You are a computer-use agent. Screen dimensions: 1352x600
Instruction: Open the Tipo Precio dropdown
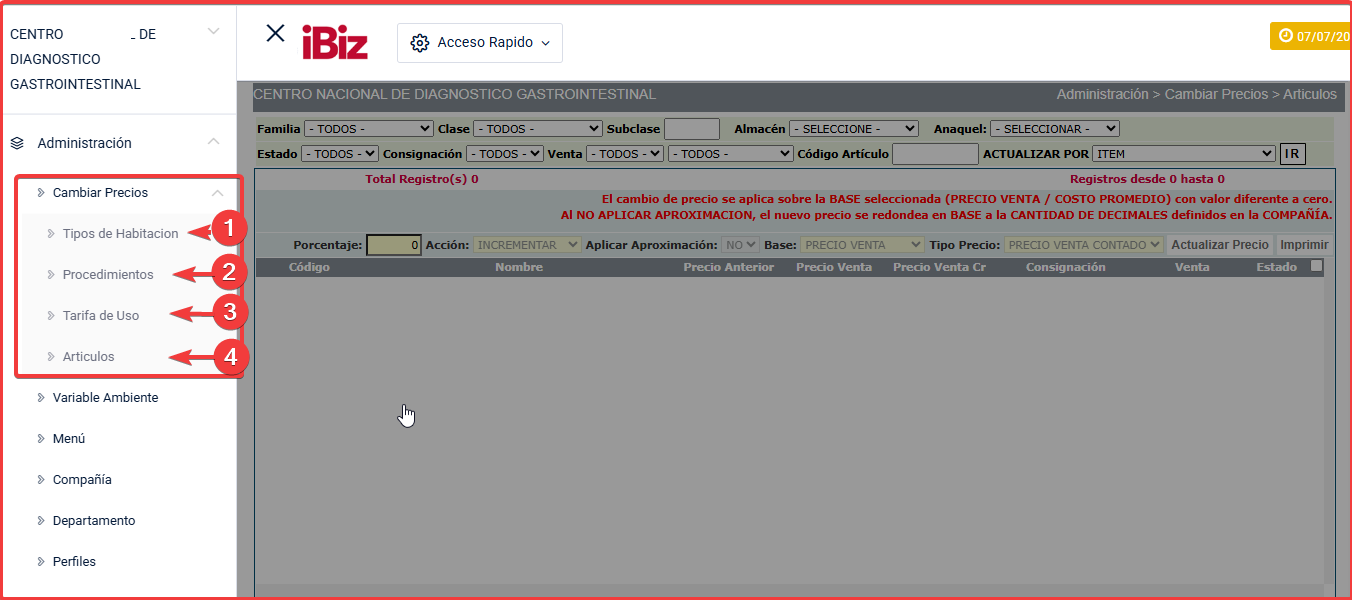point(1084,245)
